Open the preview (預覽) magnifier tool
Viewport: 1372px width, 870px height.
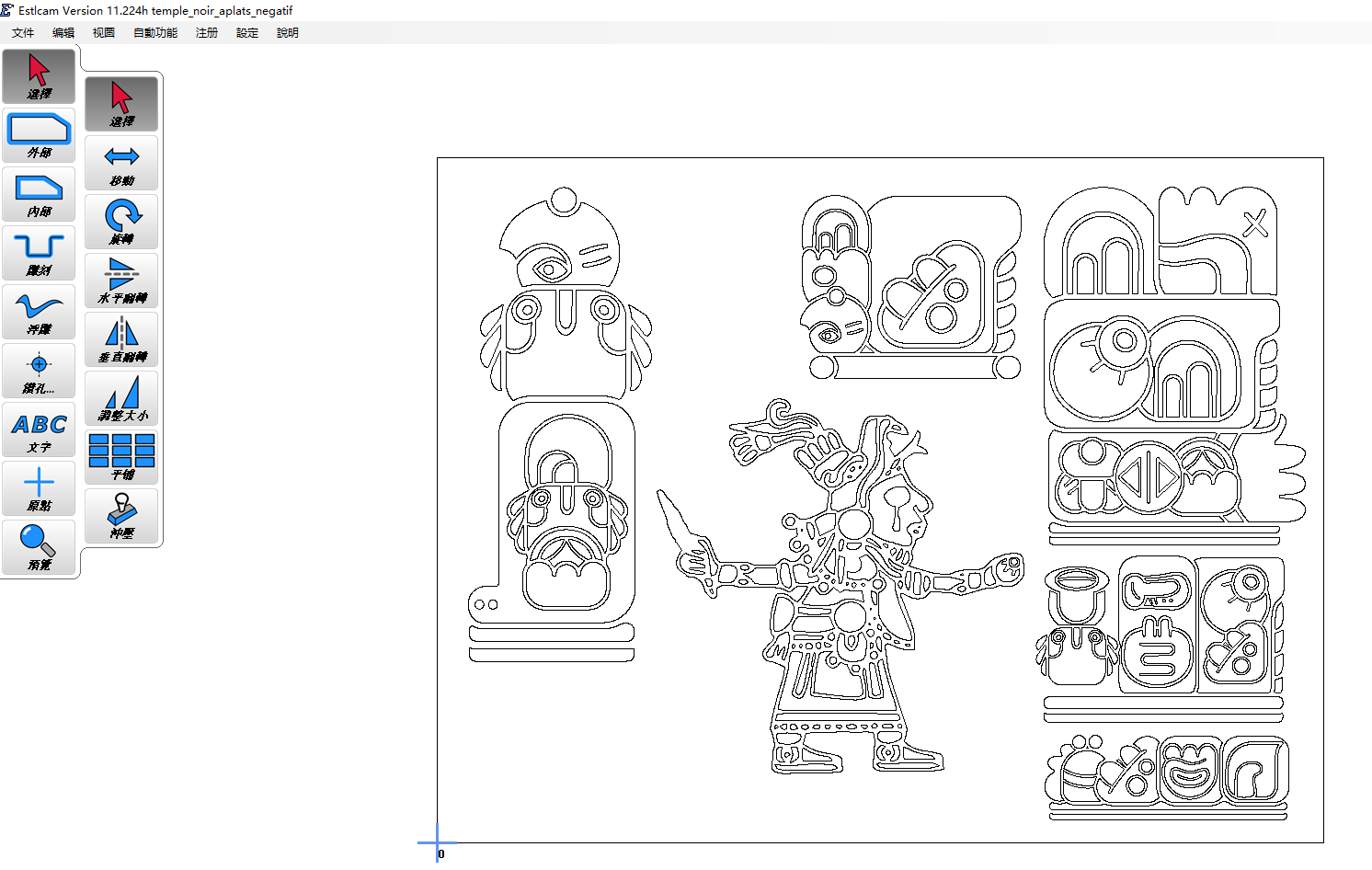(39, 547)
